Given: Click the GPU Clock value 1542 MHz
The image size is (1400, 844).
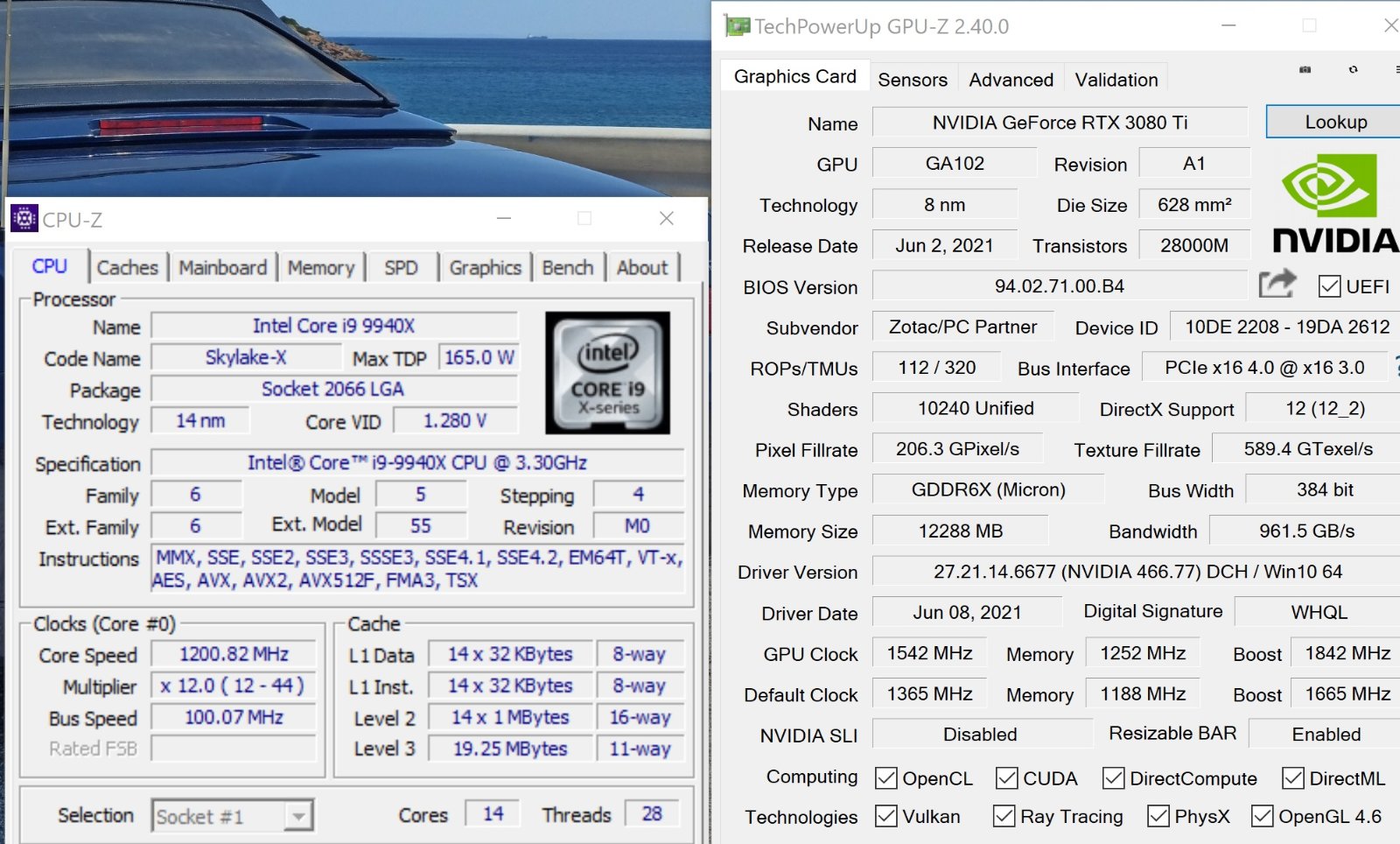Looking at the screenshot, I should 929,652.
